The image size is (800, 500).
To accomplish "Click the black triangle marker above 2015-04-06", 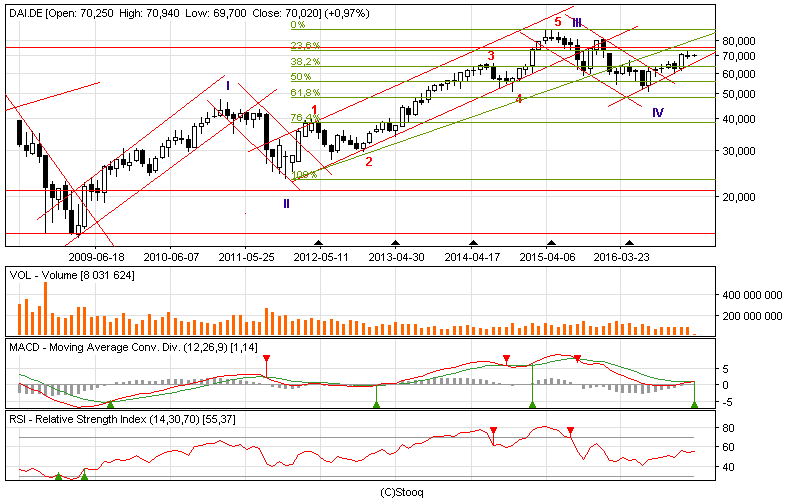I will pyautogui.click(x=551, y=243).
